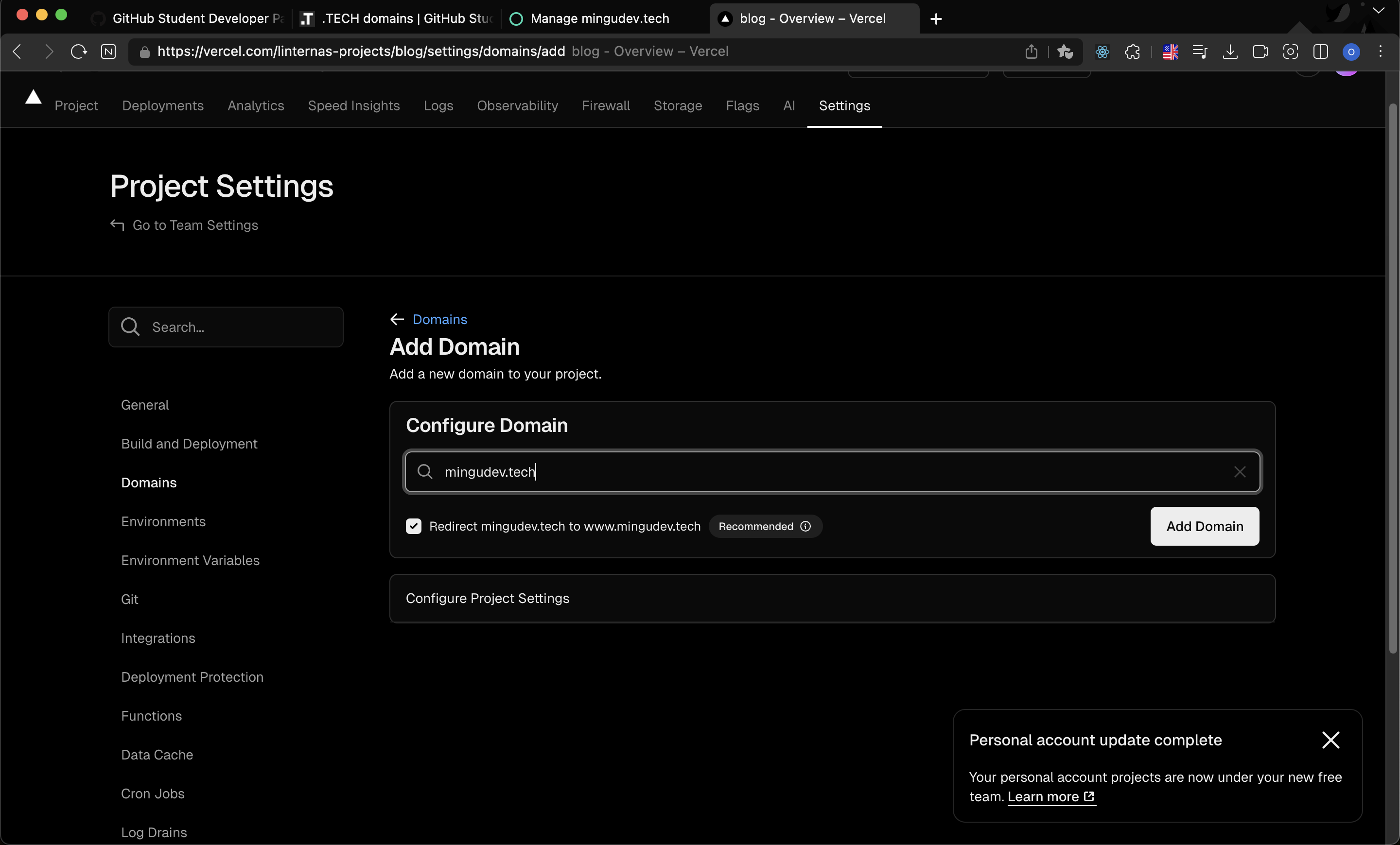Screen dimensions: 1400x845
Task: Open the browser profile avatar
Action: click(x=1350, y=52)
